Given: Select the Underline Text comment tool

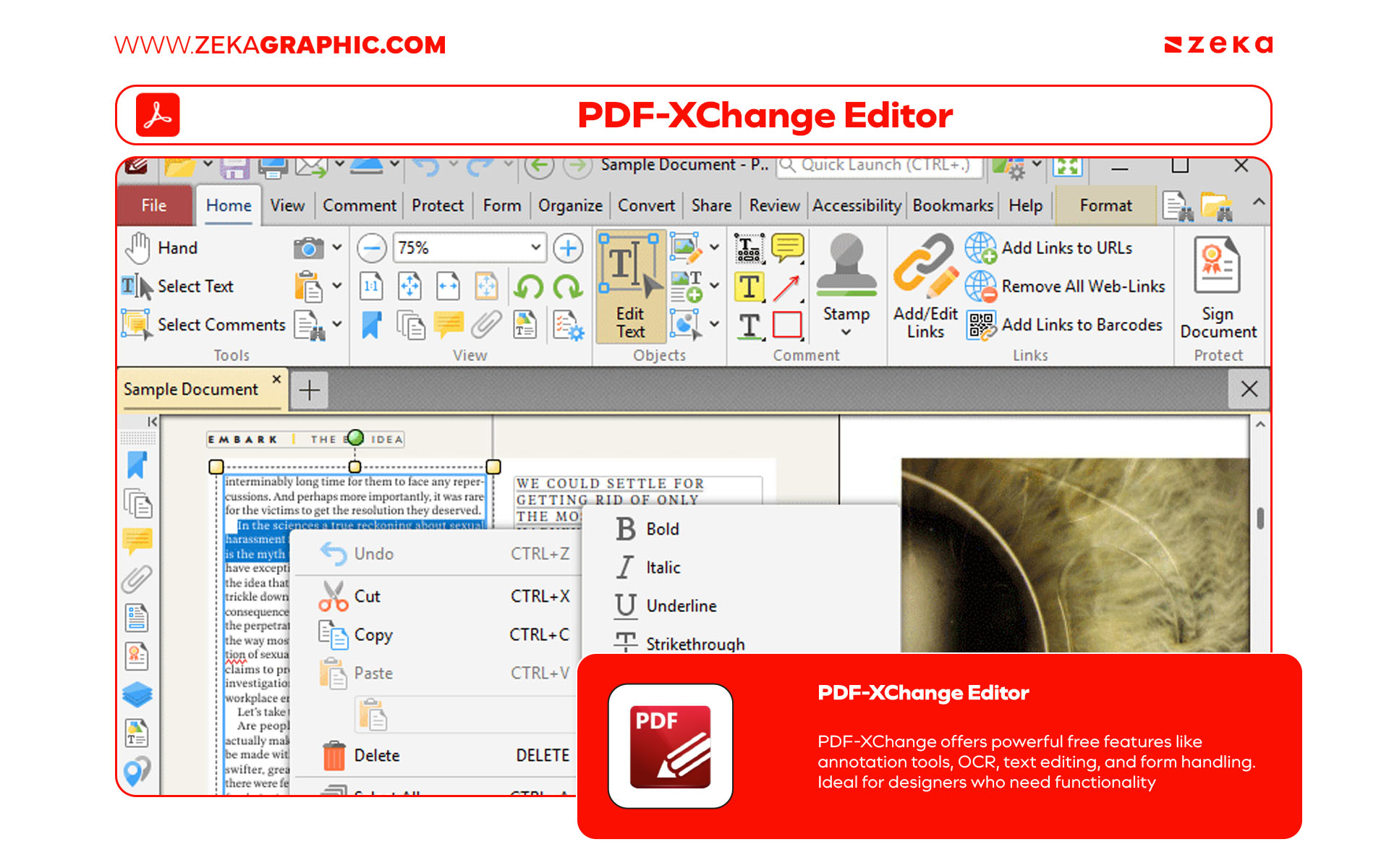Looking at the screenshot, I should point(749,325).
